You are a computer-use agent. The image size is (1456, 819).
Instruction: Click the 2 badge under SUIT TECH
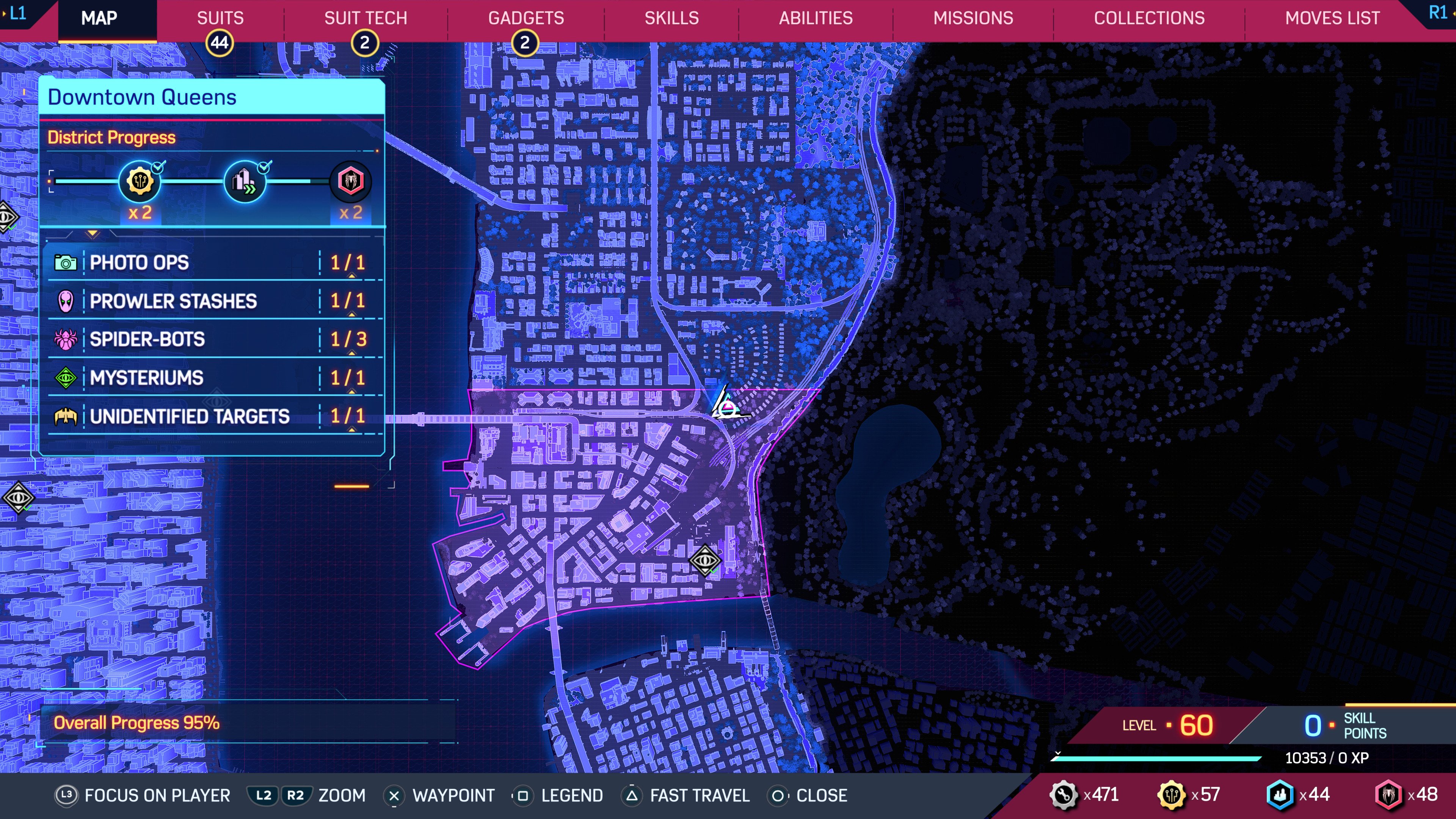click(365, 43)
